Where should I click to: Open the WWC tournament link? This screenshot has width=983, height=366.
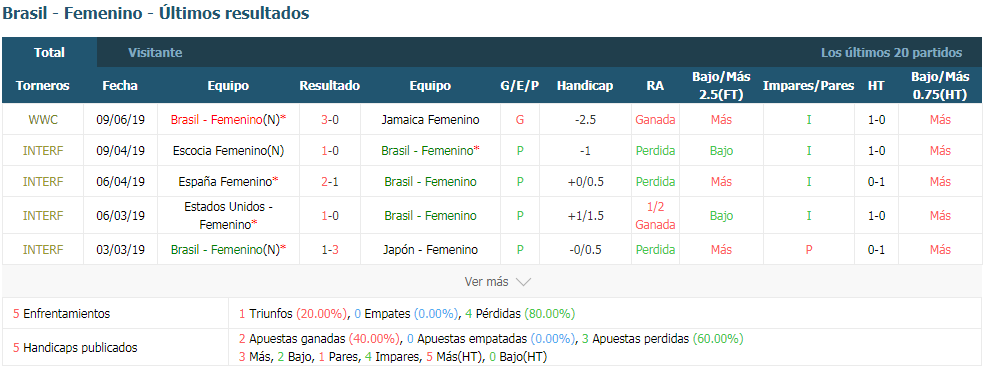pyautogui.click(x=43, y=120)
